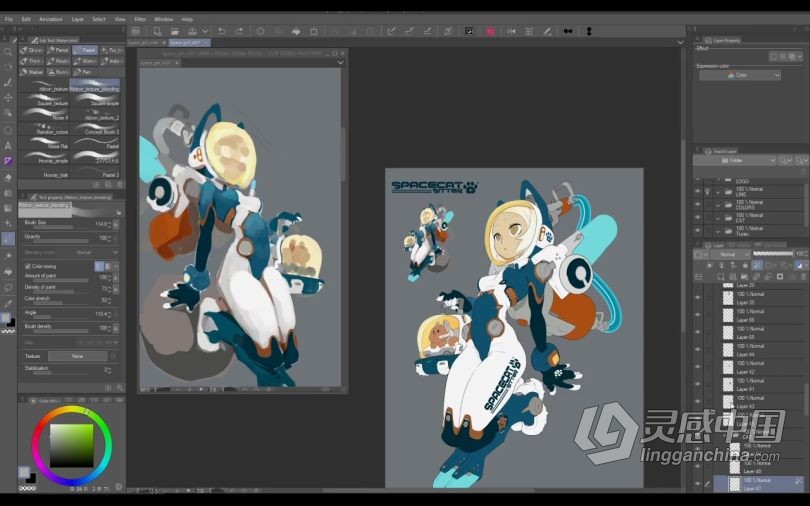Choose the Concept Brush 2 preset
This screenshot has height=506, width=810.
click(x=96, y=129)
